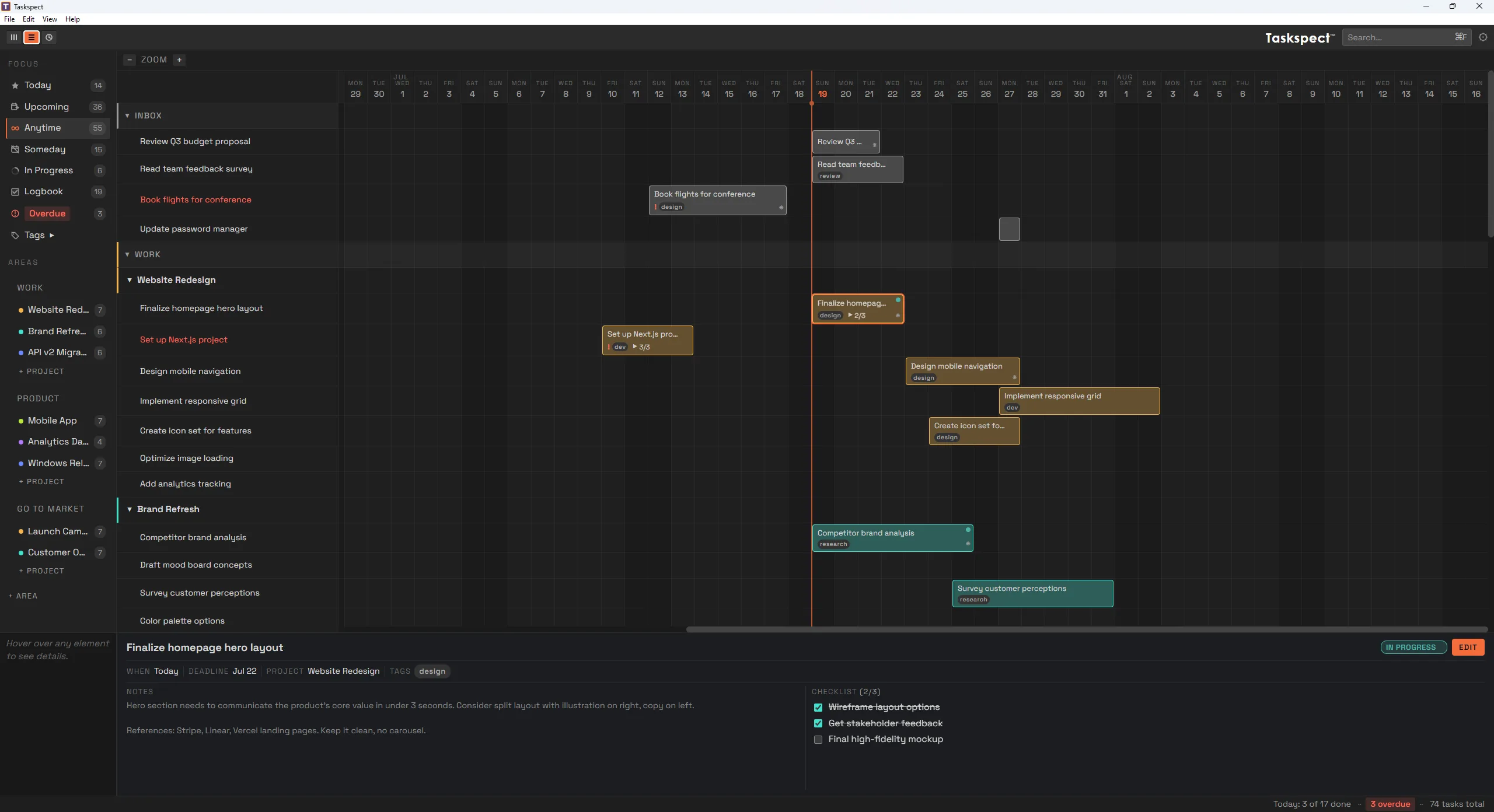Click the Competitor brand analysis timeline bar
This screenshot has width=1494, height=812.
point(892,538)
